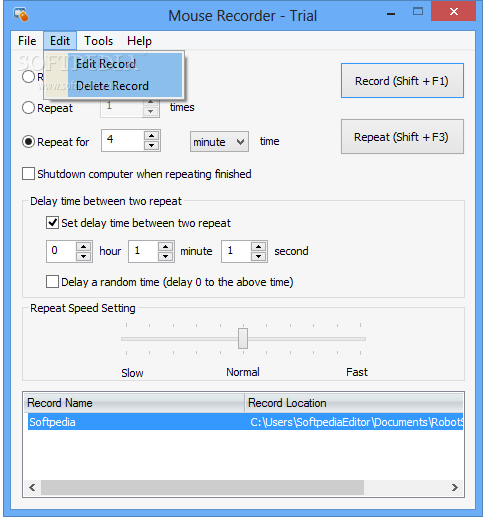
Task: Increase the Repeat for duration value
Action: tap(152, 136)
